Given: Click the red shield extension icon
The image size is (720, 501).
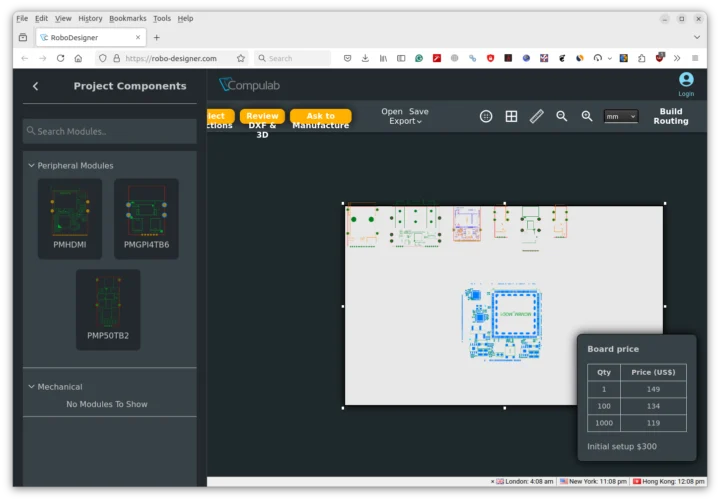Looking at the screenshot, I should point(490,58).
